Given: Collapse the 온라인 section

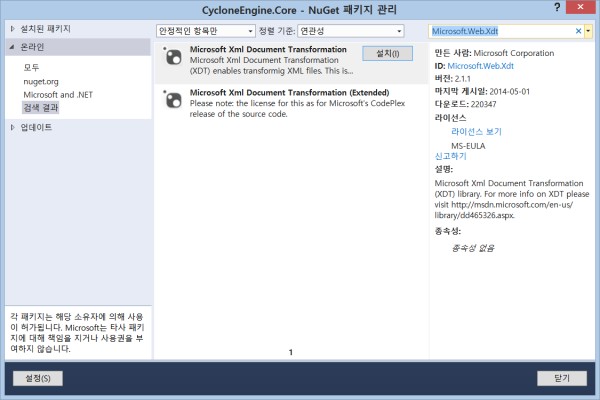Looking at the screenshot, I should (x=12, y=47).
